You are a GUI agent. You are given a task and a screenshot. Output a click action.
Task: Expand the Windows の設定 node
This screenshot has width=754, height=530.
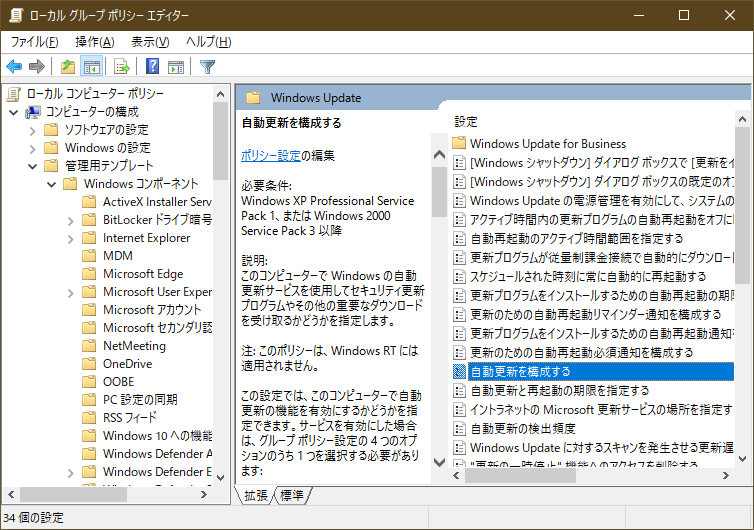click(33, 149)
